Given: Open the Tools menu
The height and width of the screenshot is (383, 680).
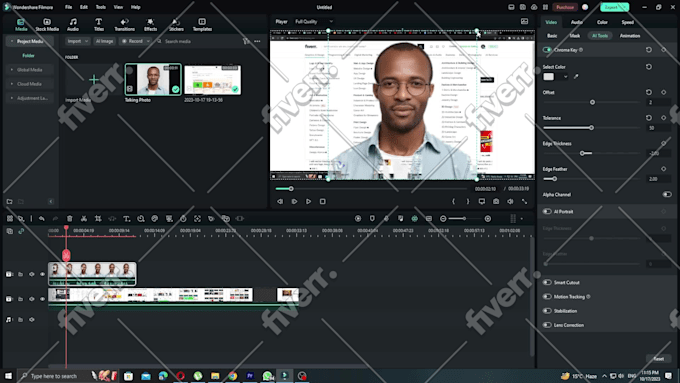Looking at the screenshot, I should (x=101, y=7).
